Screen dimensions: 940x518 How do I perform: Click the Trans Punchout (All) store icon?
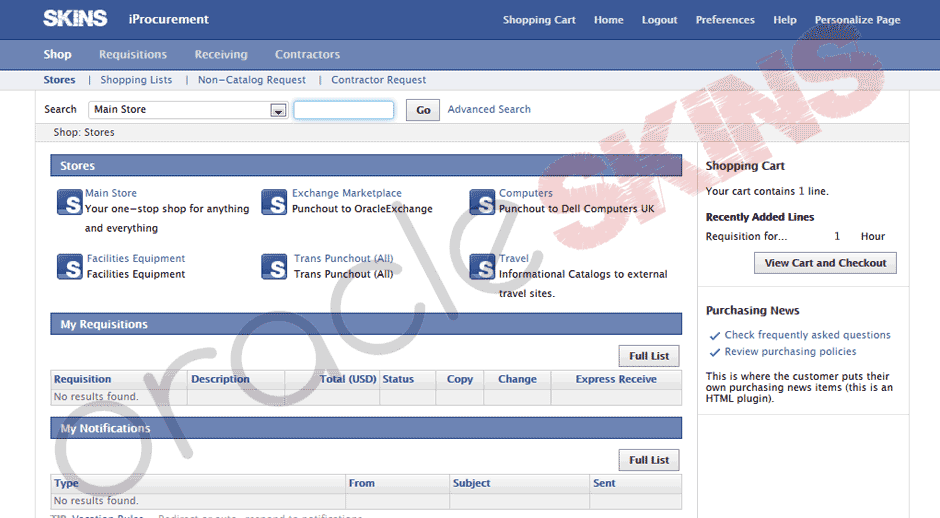pyautogui.click(x=274, y=267)
